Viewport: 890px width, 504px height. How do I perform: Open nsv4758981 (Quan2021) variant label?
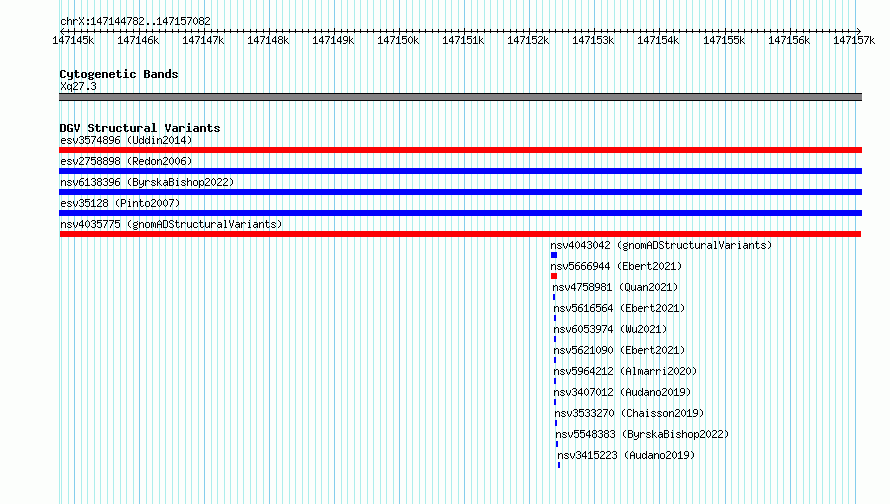coord(615,287)
